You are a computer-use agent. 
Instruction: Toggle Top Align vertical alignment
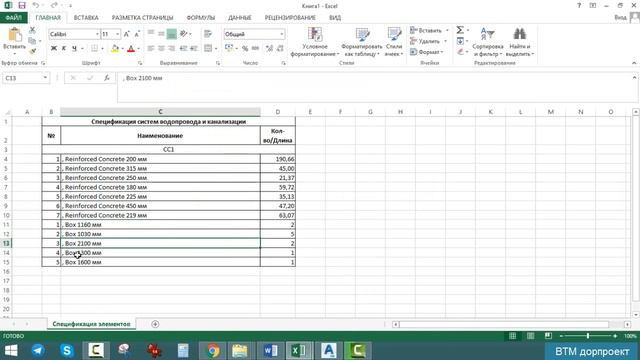pos(151,33)
